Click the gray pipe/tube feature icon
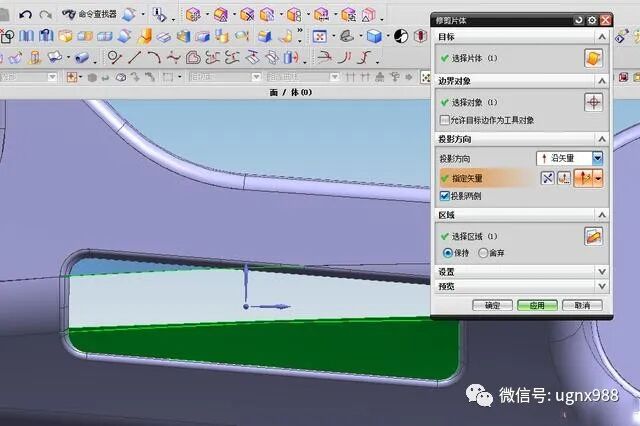This screenshot has height=426, width=640. click(x=82, y=57)
